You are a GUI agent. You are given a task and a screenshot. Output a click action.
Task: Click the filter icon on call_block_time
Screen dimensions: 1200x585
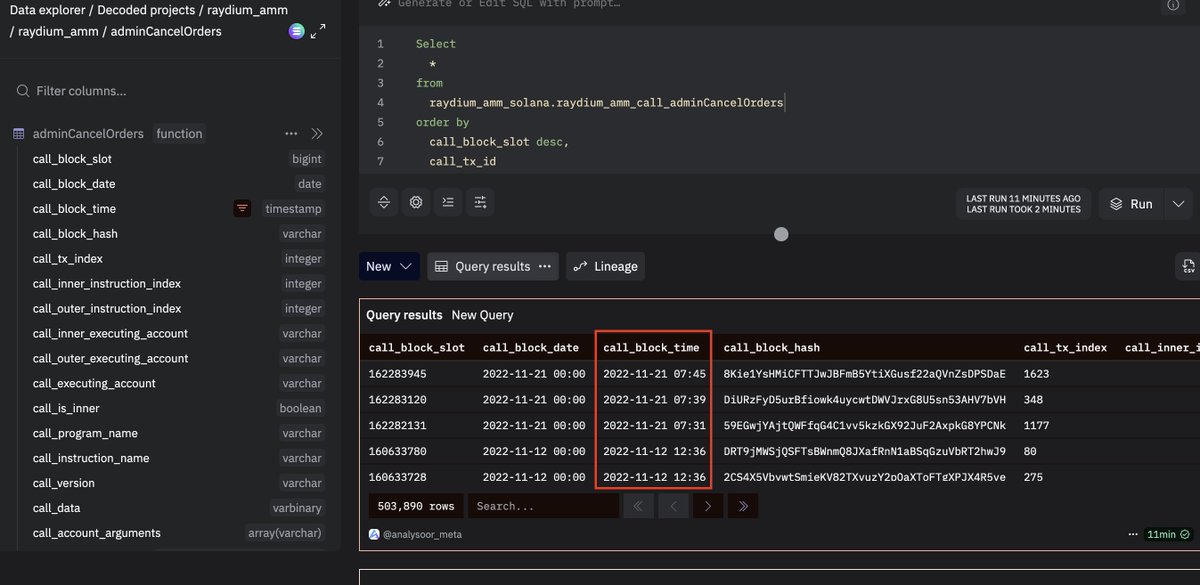pos(242,208)
